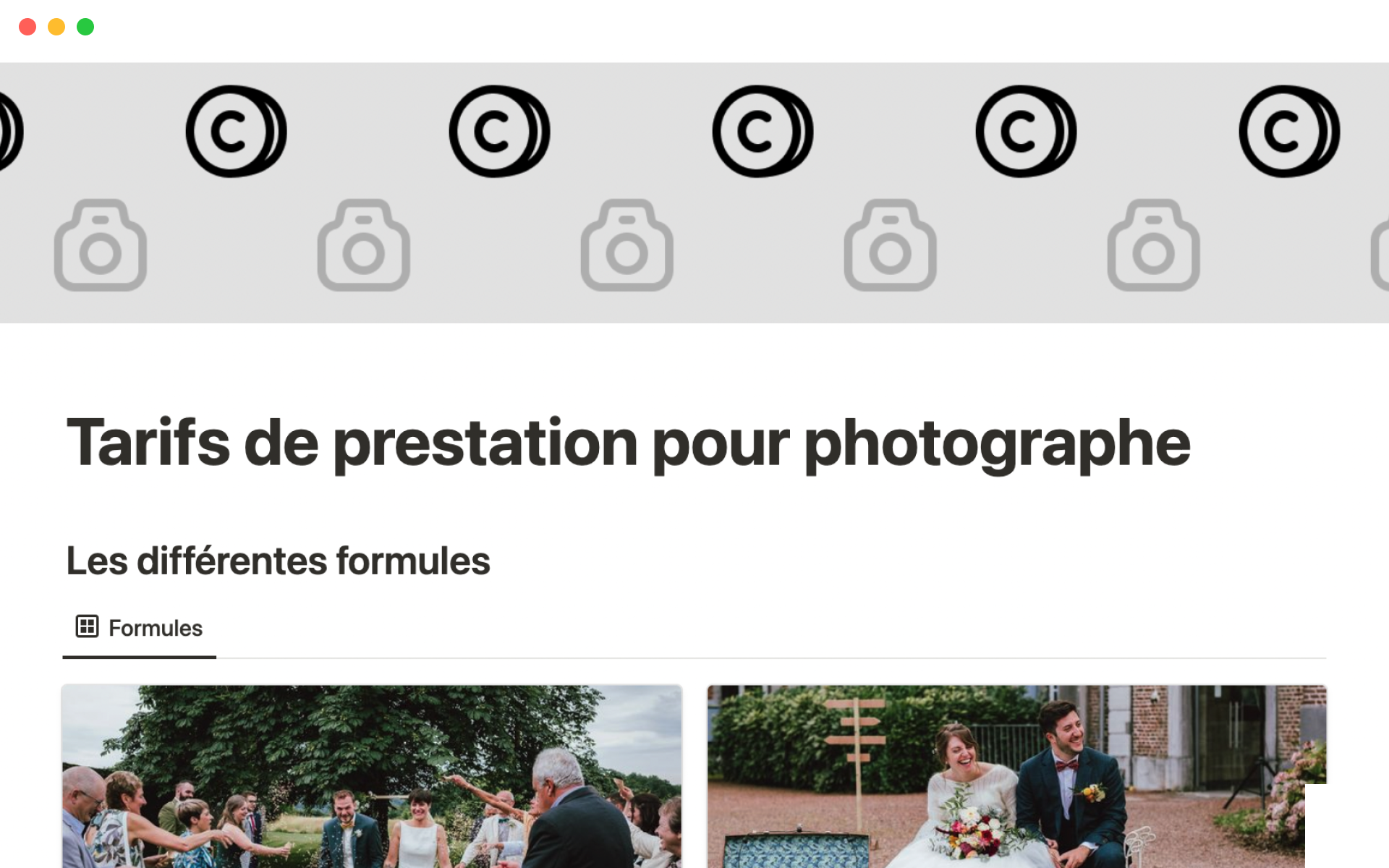This screenshot has height=868, width=1389.
Task: Open the seated bride and groom photo card
Action: (x=1016, y=776)
